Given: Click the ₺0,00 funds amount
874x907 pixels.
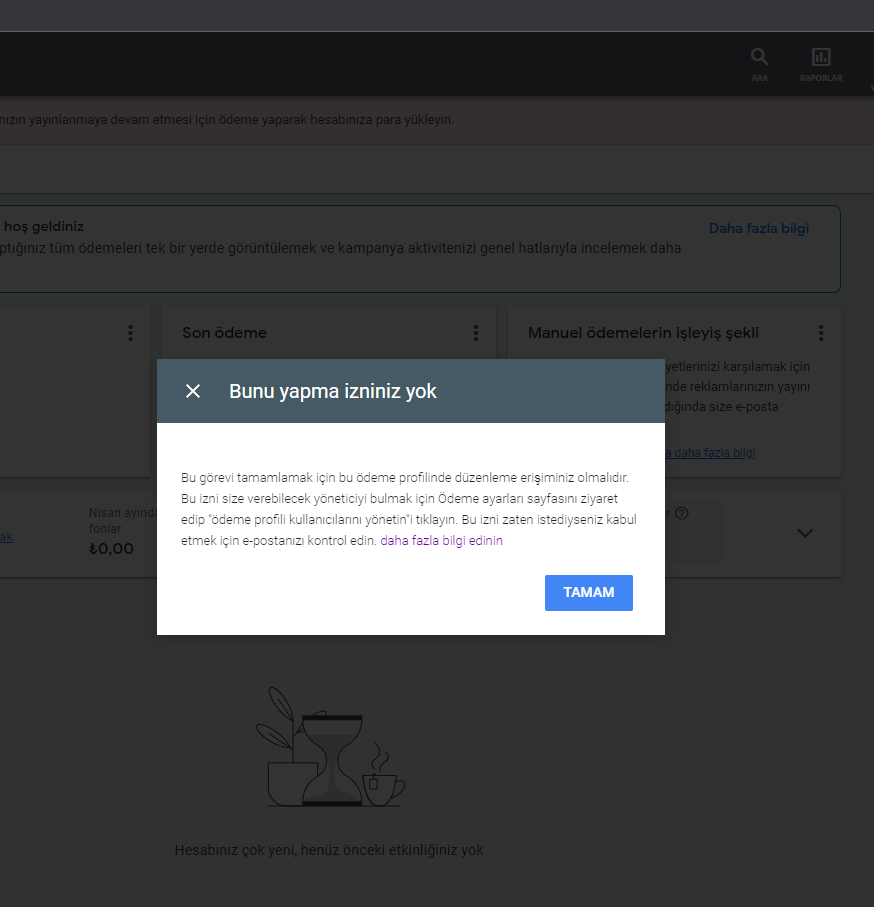Looking at the screenshot, I should pos(111,548).
